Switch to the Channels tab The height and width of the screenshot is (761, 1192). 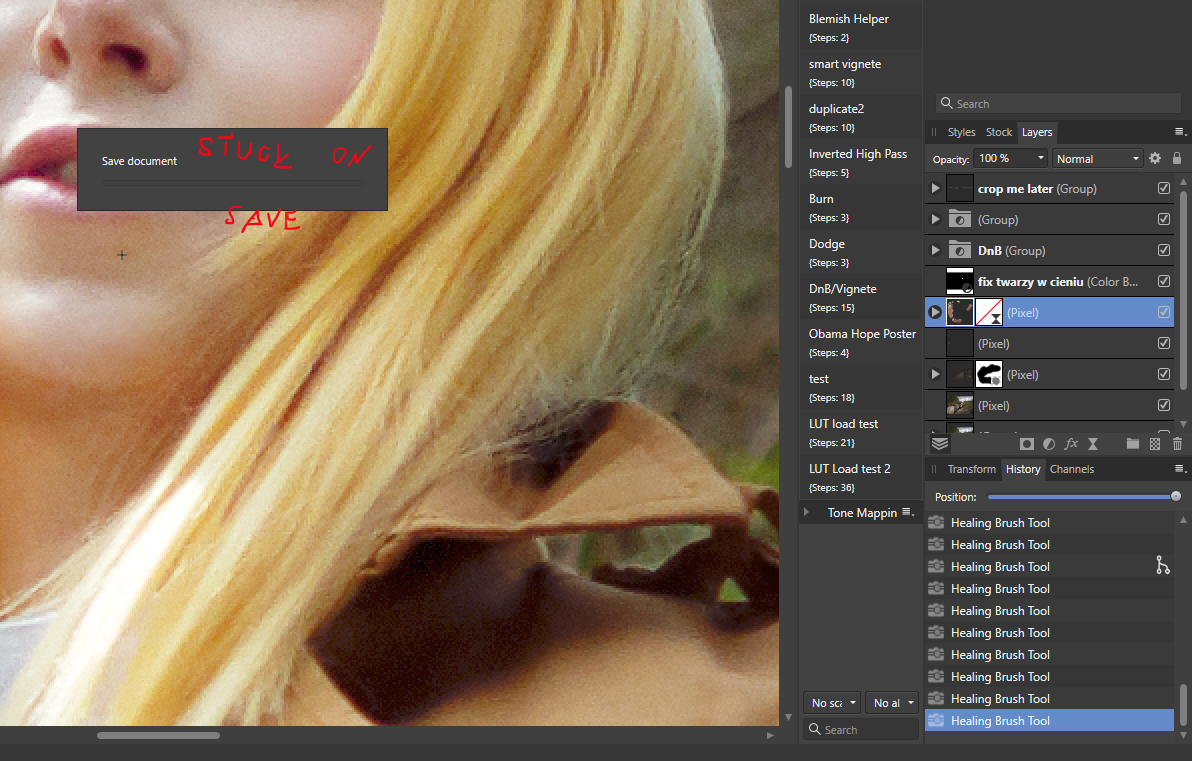(x=1072, y=468)
